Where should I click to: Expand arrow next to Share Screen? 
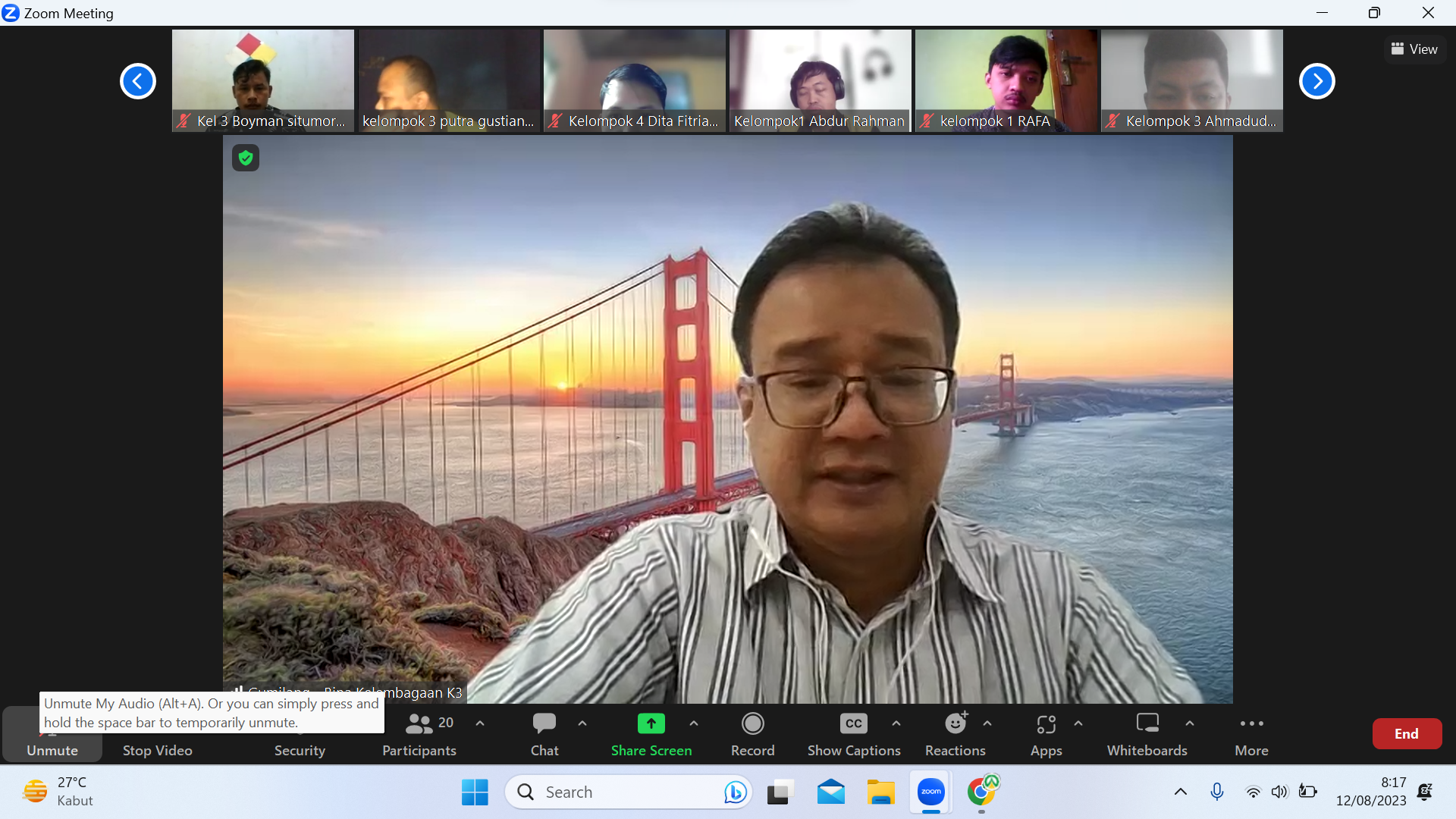(694, 723)
